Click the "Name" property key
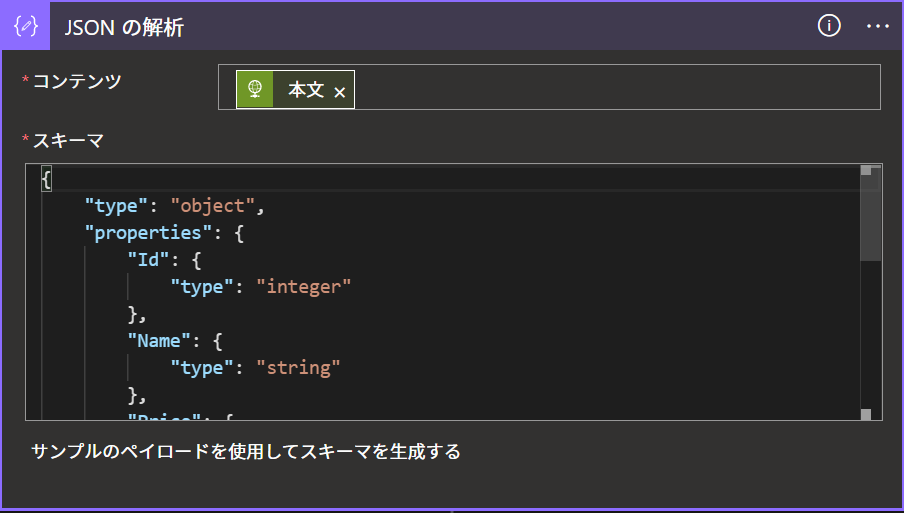Viewport: 904px width, 513px height. coord(159,341)
